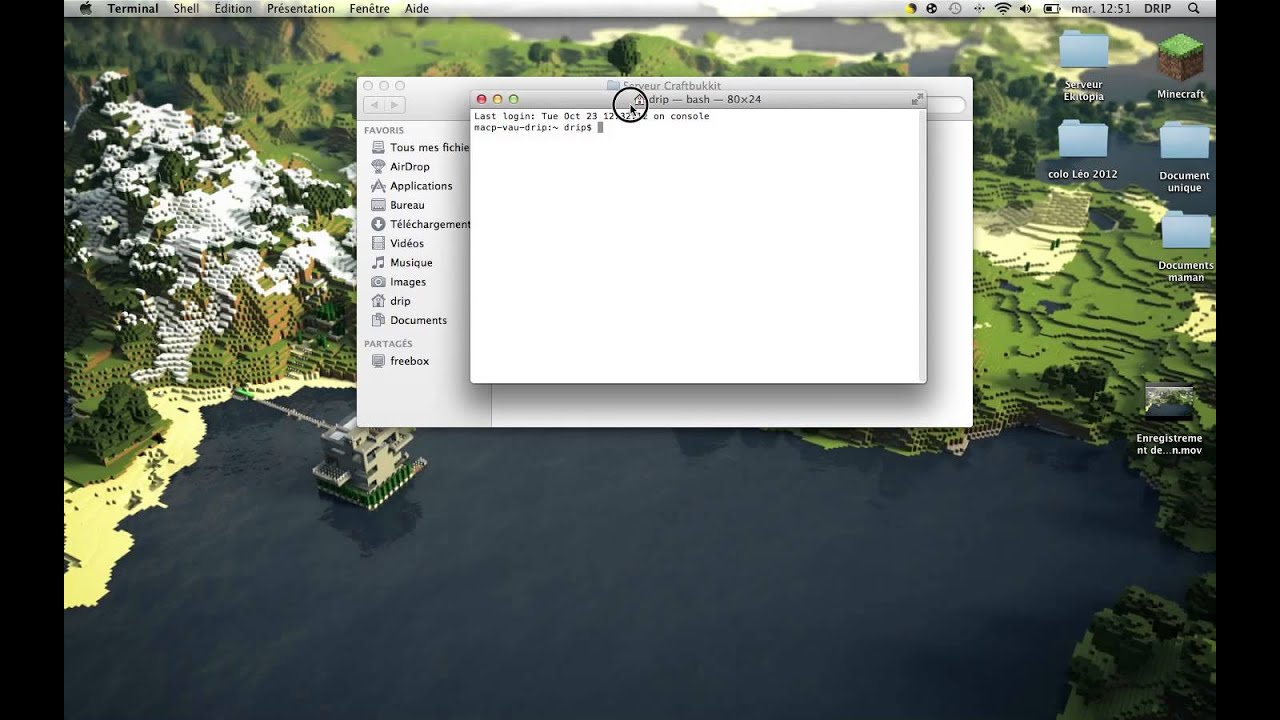Select Tous mes fichiers in Finder sidebar

[420, 147]
